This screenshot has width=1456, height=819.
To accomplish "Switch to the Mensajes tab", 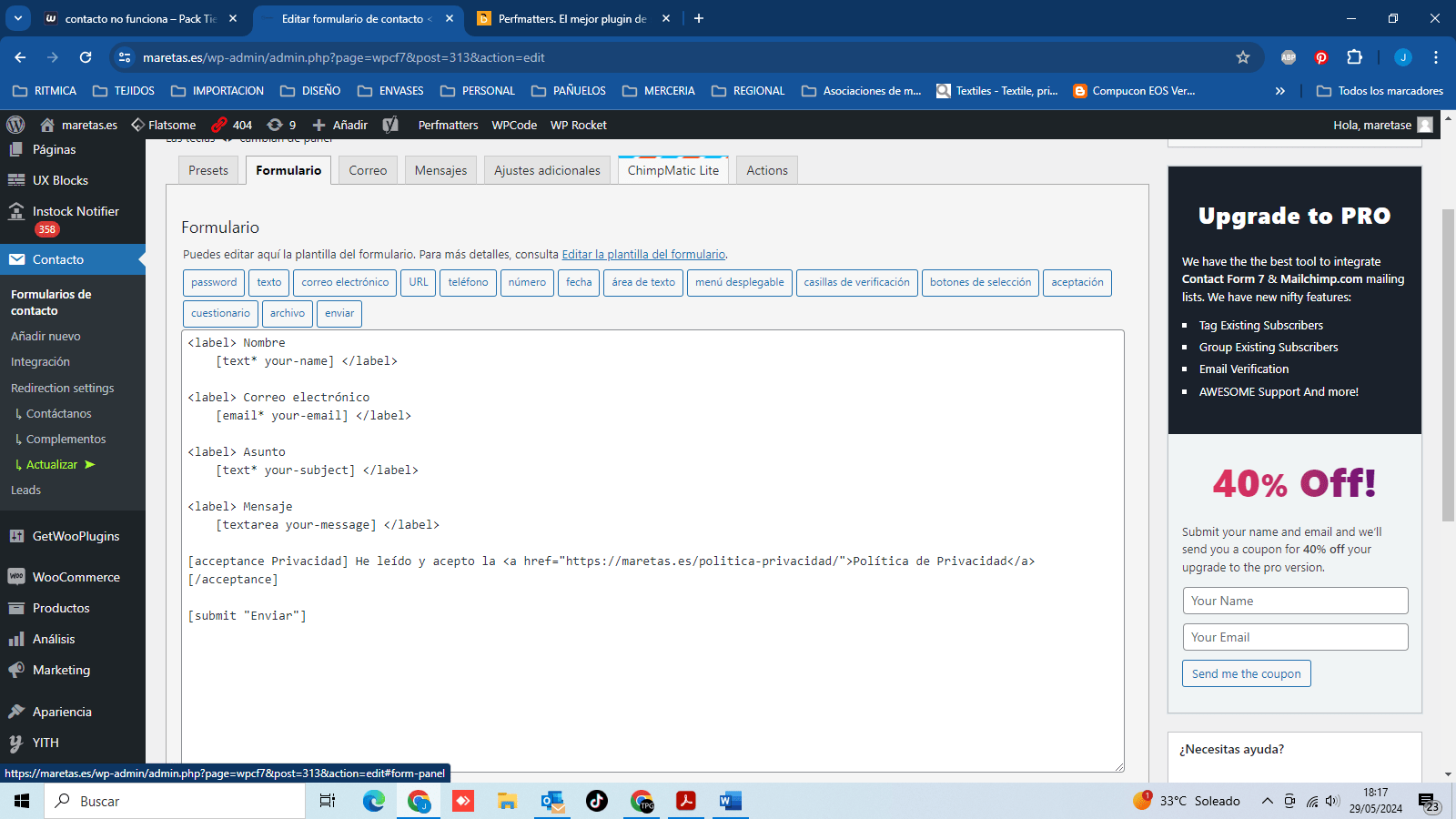I will tap(440, 170).
